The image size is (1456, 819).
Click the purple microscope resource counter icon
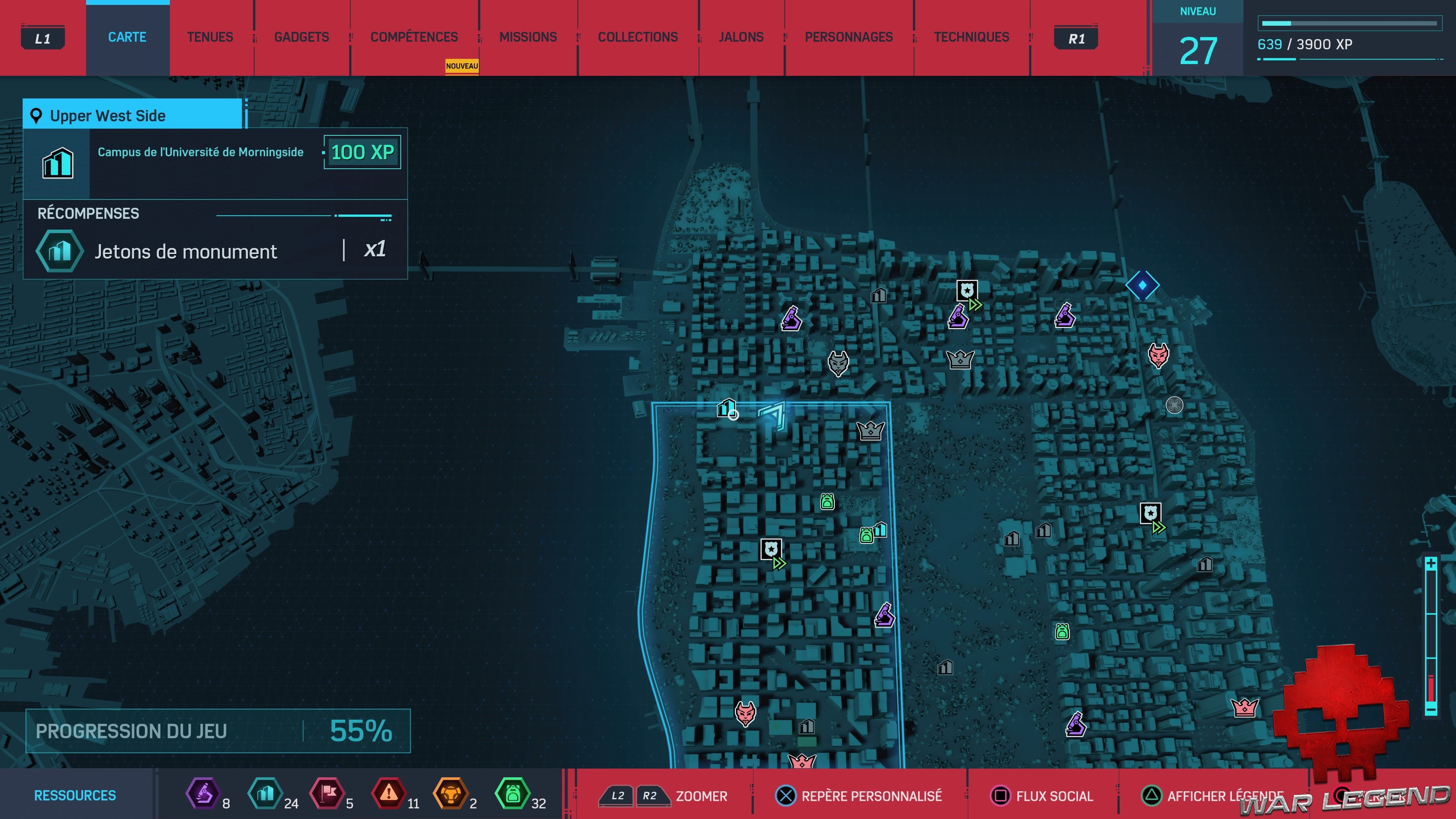click(x=203, y=794)
